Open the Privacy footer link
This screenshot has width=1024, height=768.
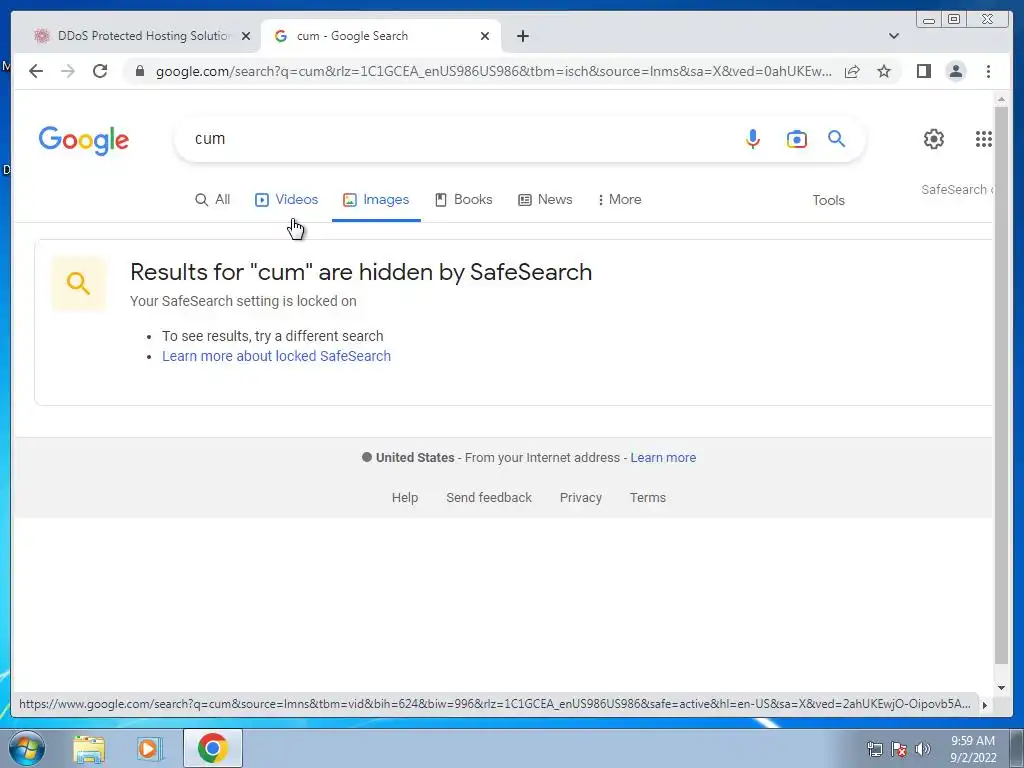(581, 498)
